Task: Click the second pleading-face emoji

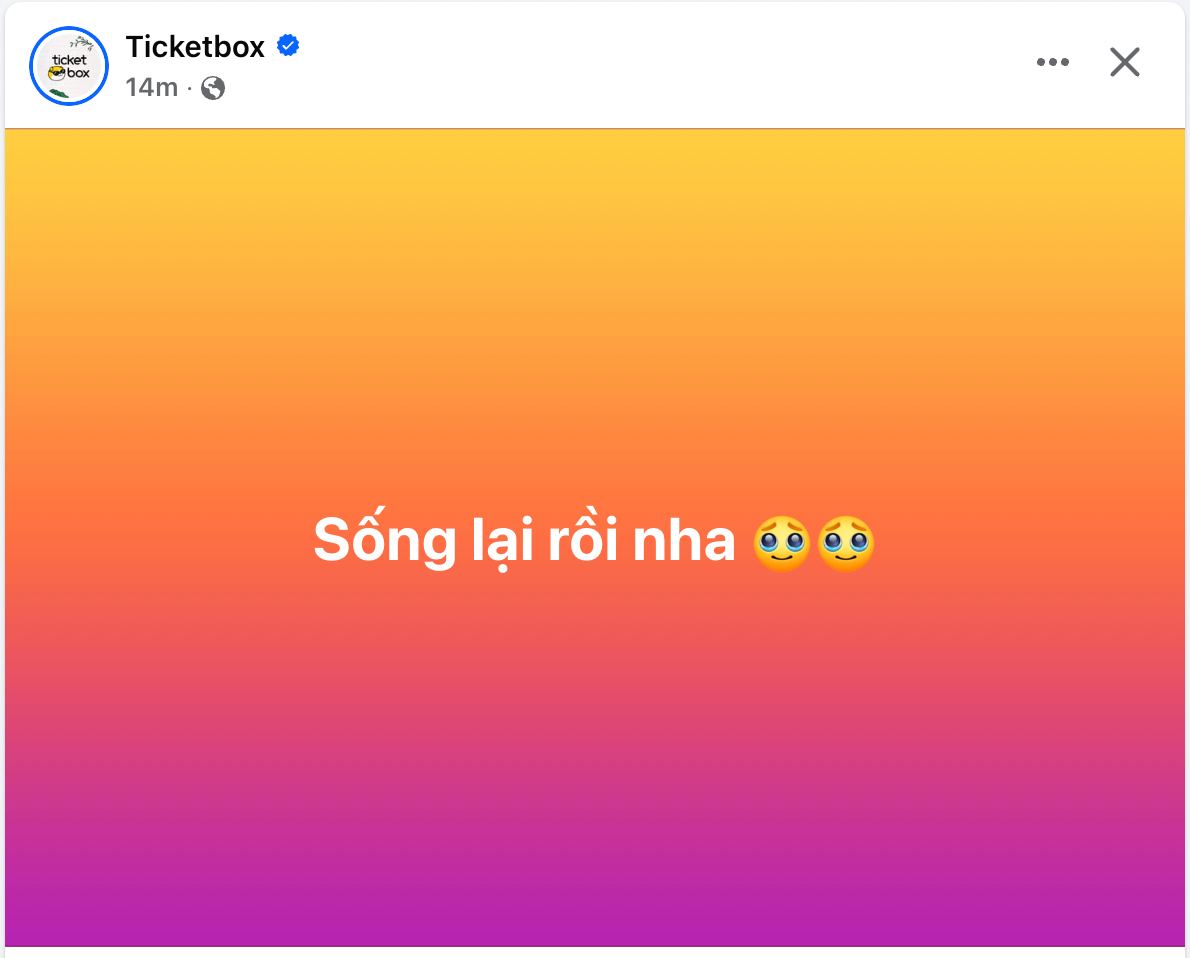Action: (846, 543)
